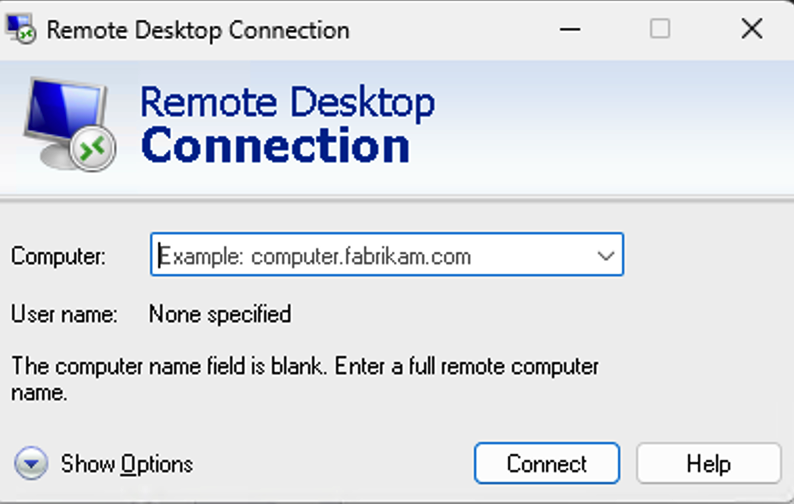
Task: Focus the Computer name text field
Action: [x=370, y=256]
